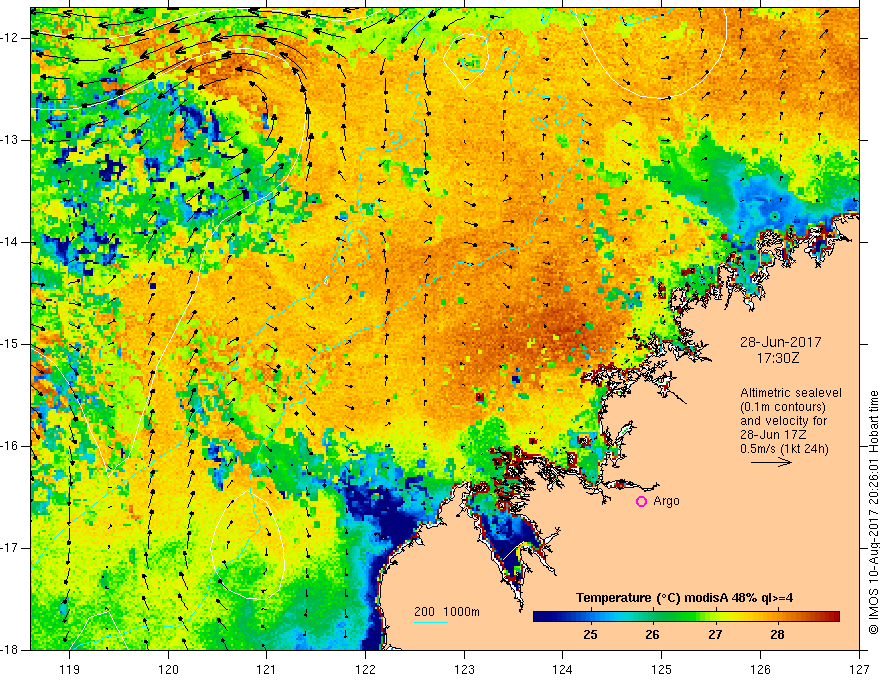
Task: Click the longitude axis label '120'
Action: point(168,669)
